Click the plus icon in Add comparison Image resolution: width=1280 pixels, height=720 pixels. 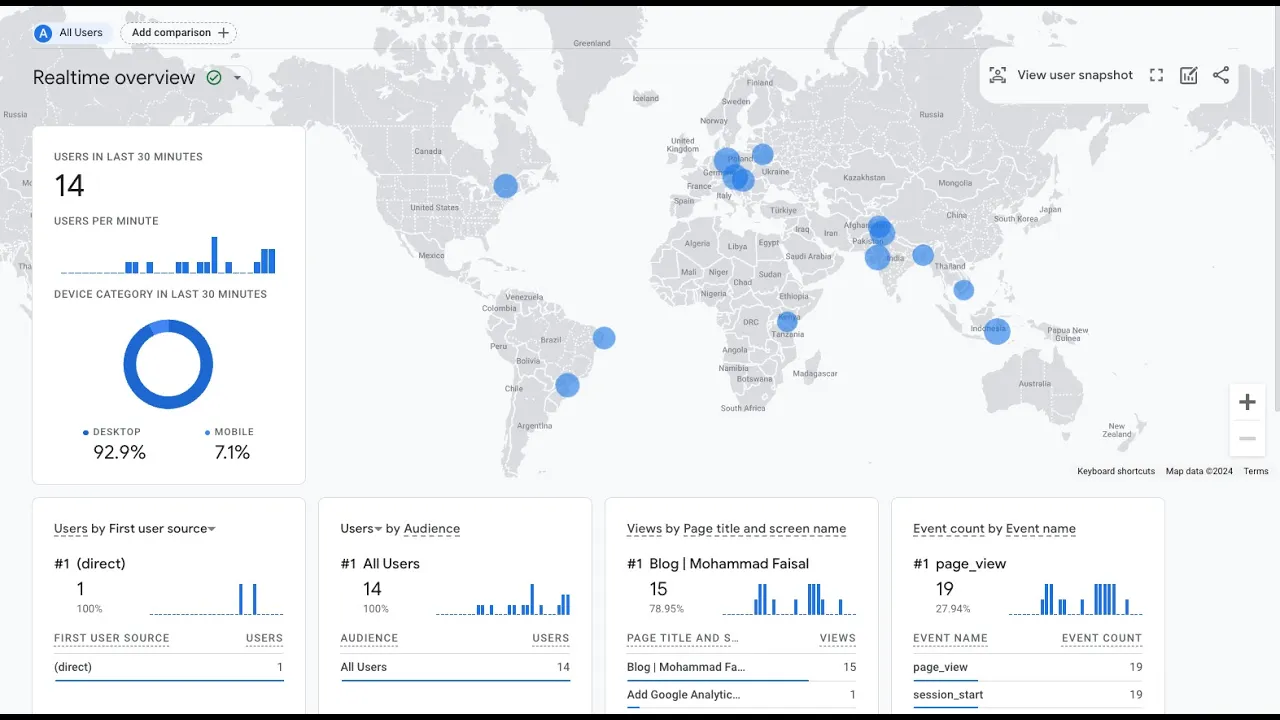[223, 33]
